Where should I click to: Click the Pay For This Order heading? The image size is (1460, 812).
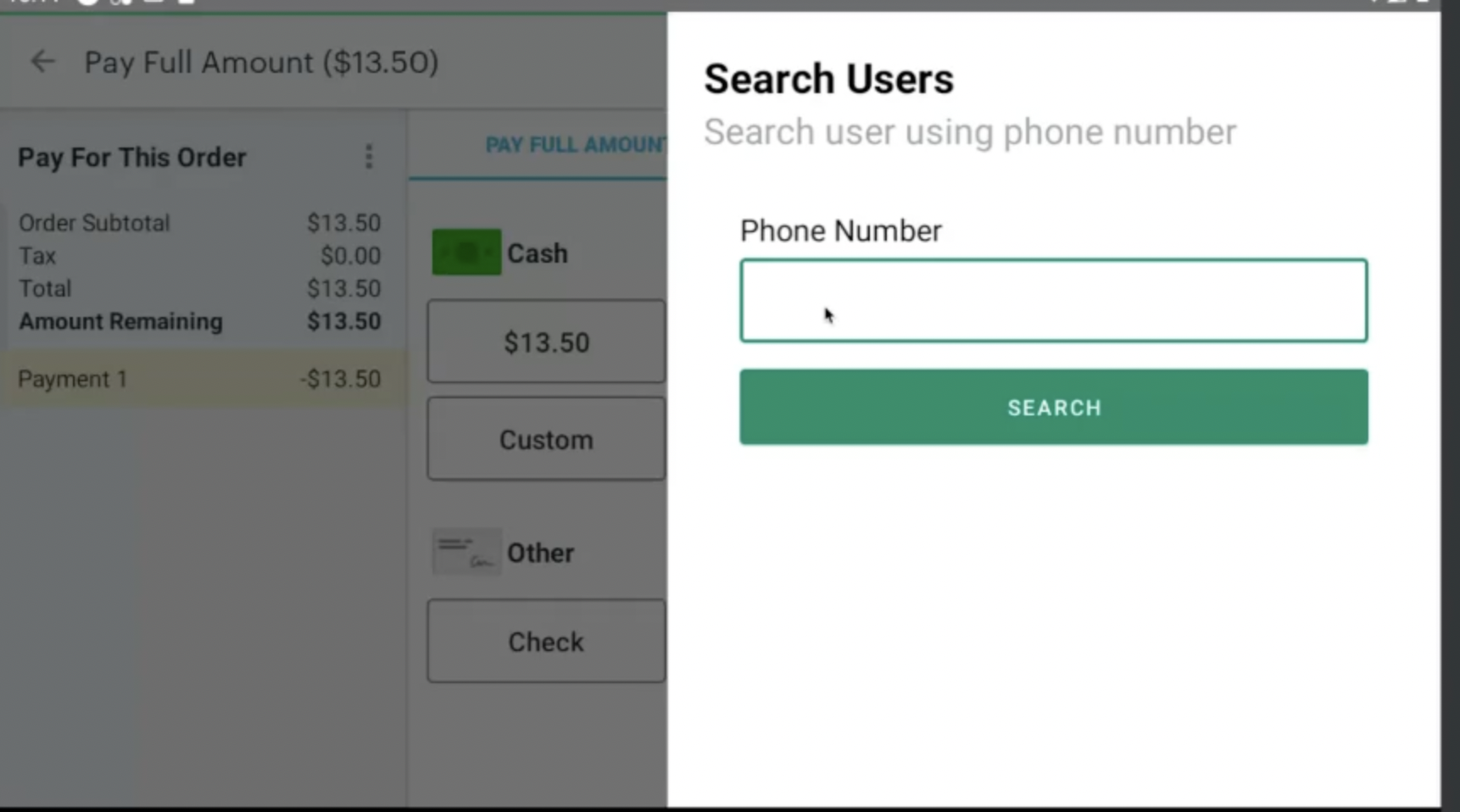[x=132, y=158]
